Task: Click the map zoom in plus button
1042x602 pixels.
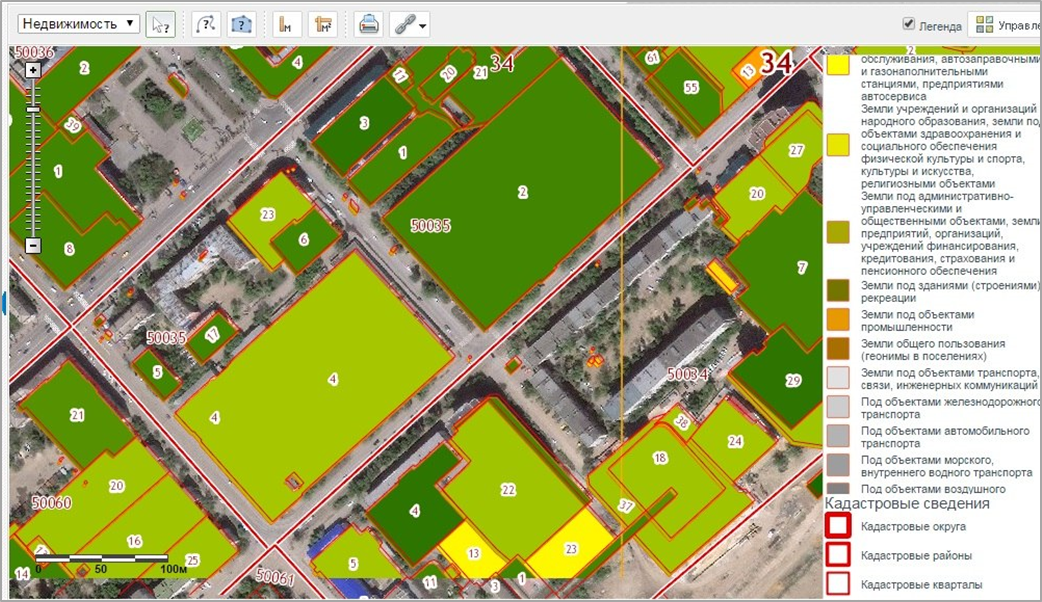Action: click(33, 70)
